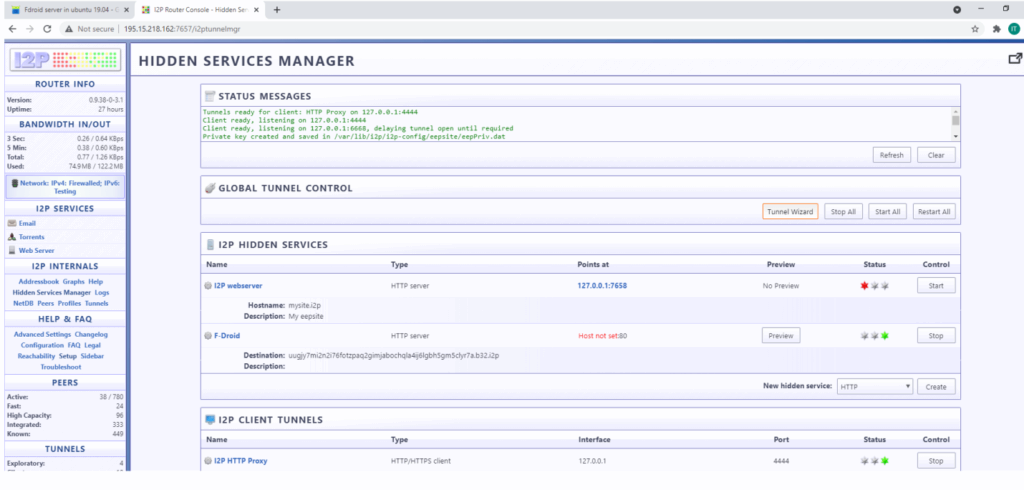This screenshot has height=490, width=1024.
Task: Click the green status star for I2P HTTP Proxy
Action: [x=885, y=461]
